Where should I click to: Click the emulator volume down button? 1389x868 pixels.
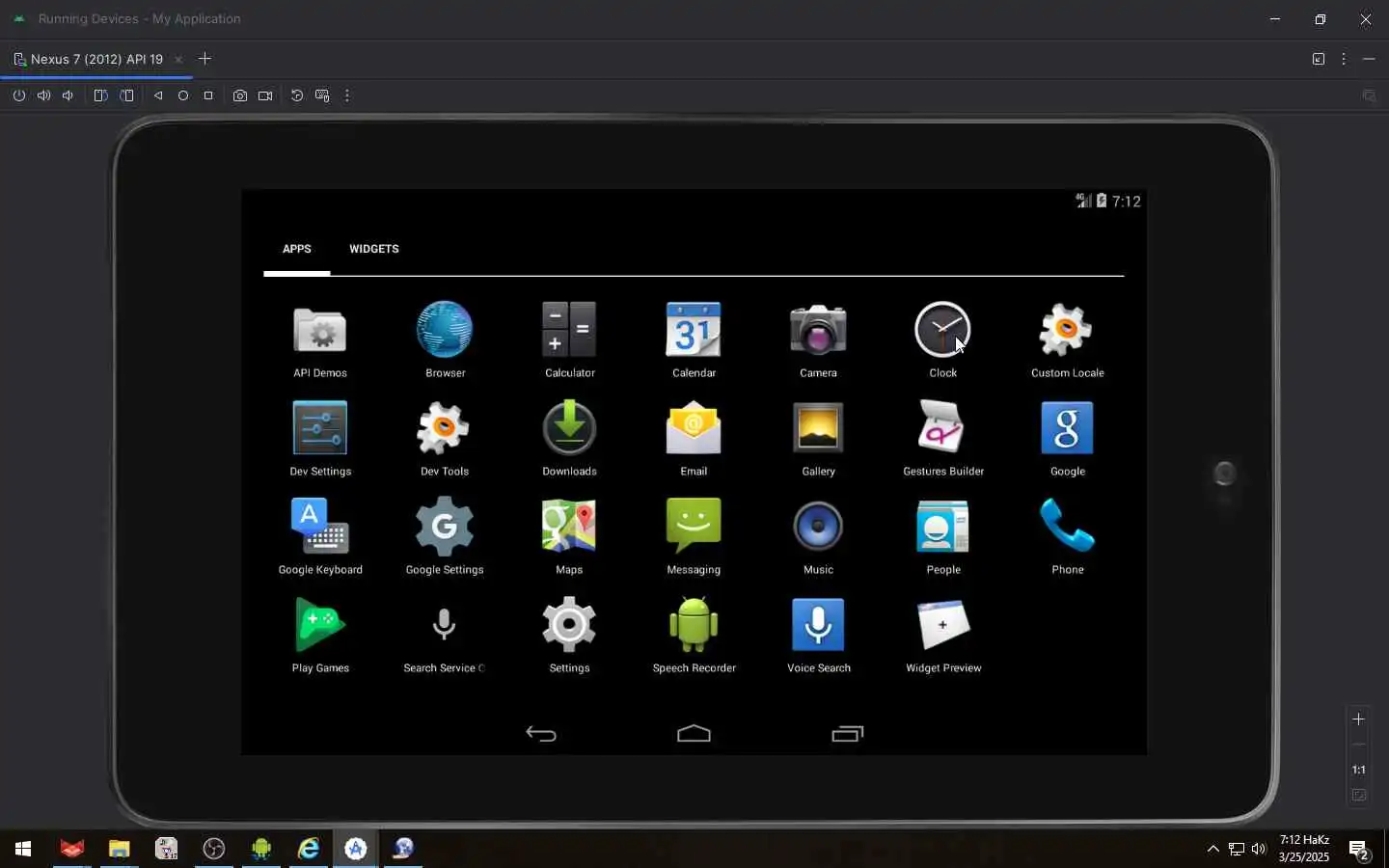(68, 95)
